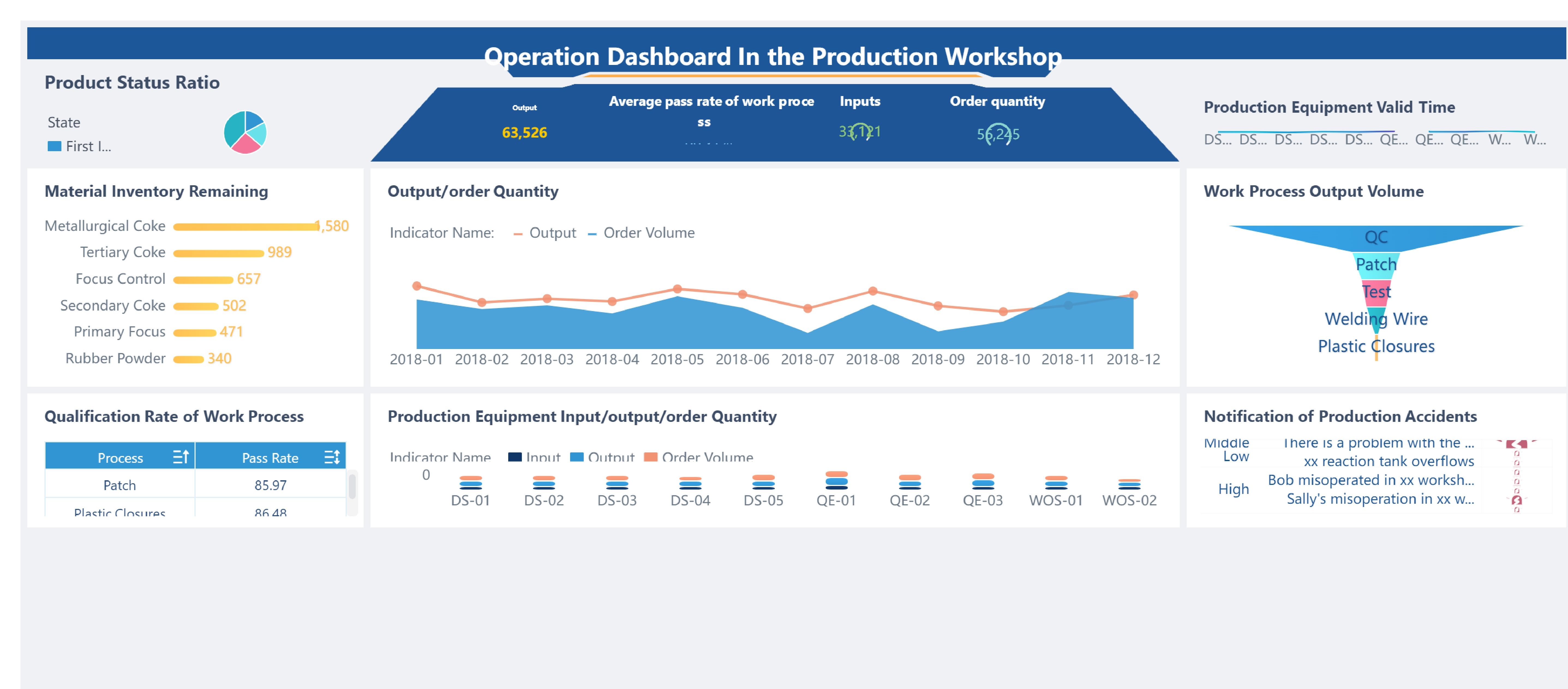The width and height of the screenshot is (1568, 689).
Task: Click the QE-02 axis label in equipment chart
Action: tap(909, 500)
